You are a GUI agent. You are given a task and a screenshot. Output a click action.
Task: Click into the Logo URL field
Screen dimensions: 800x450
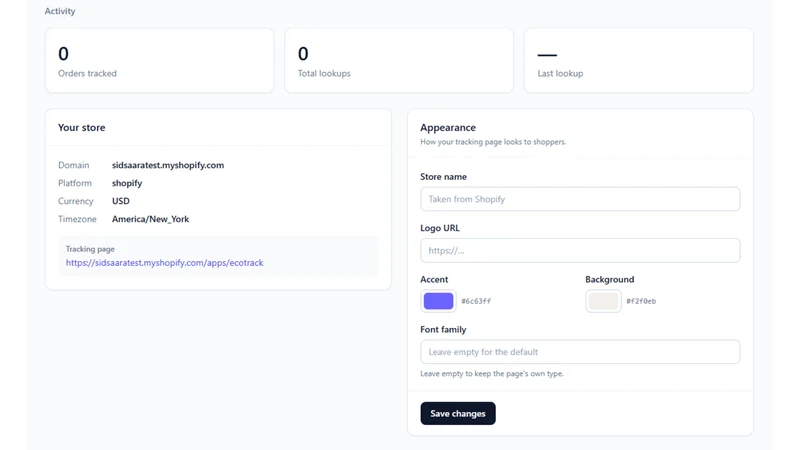pos(580,251)
